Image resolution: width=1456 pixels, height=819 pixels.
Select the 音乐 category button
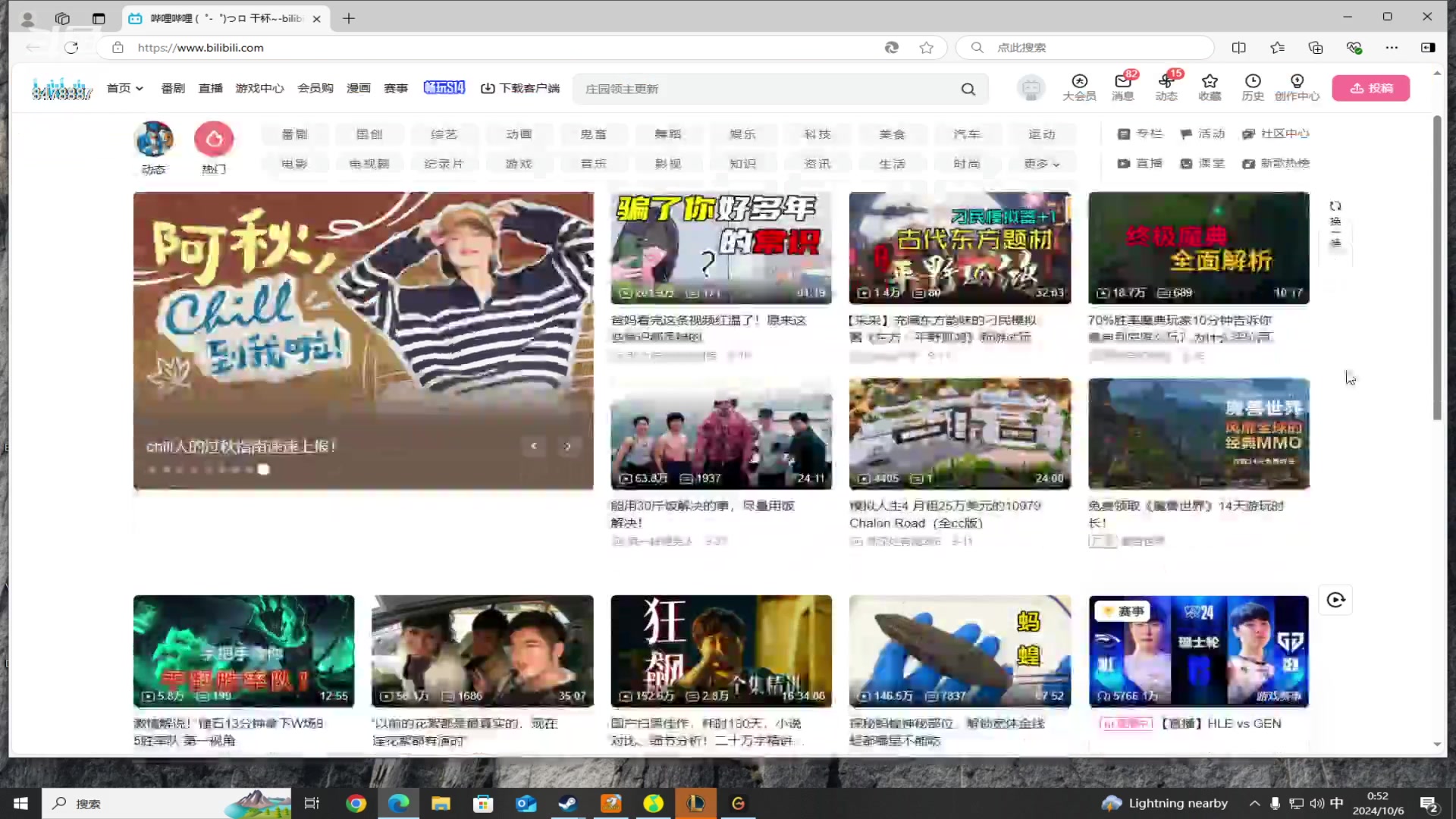[x=593, y=163]
